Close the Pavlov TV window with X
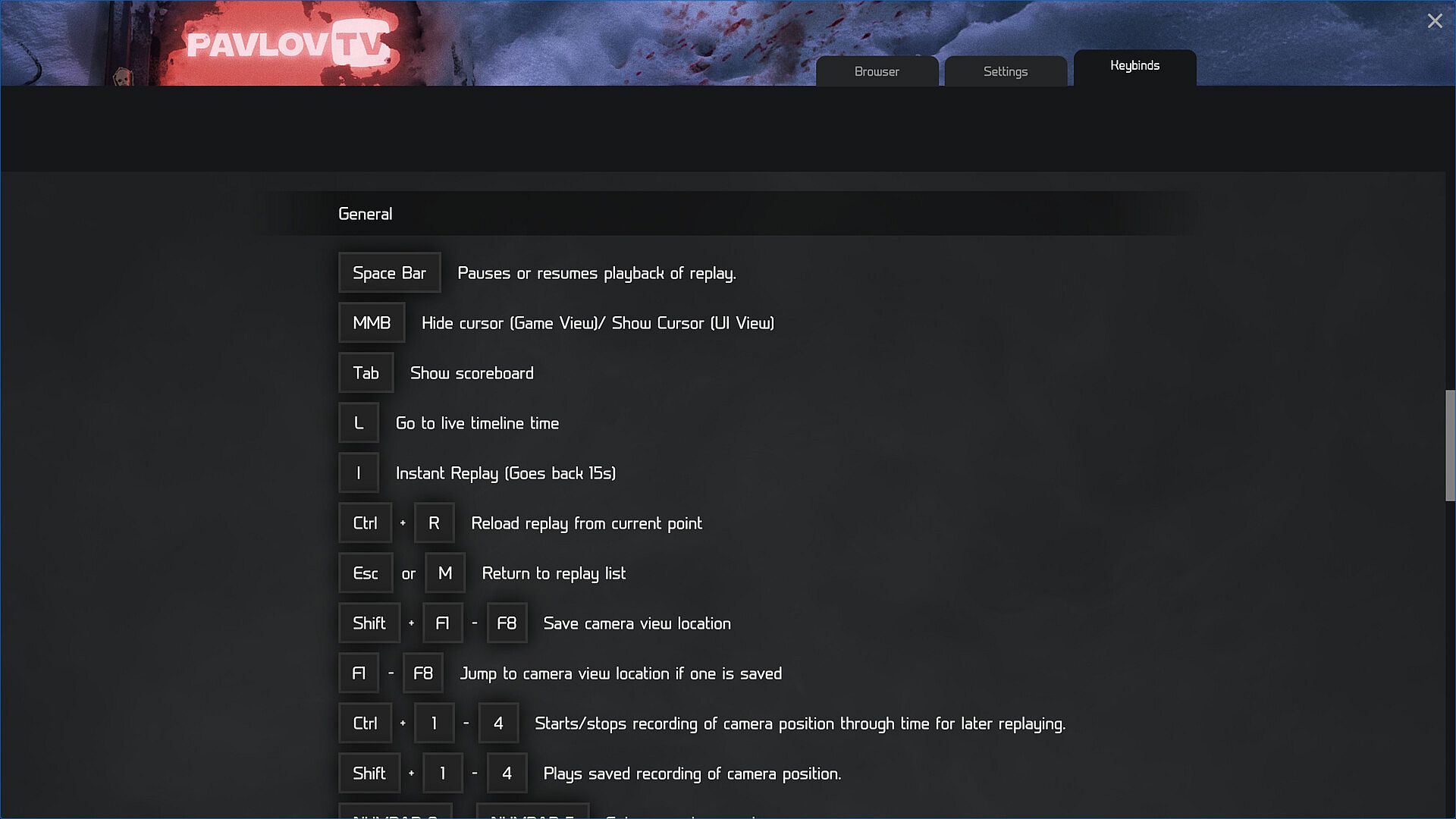 pyautogui.click(x=1435, y=21)
